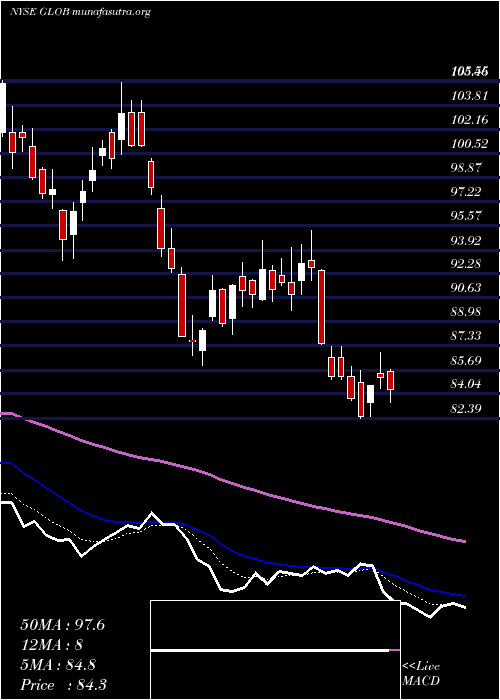Select the 103.81 price axis label

[469, 95]
